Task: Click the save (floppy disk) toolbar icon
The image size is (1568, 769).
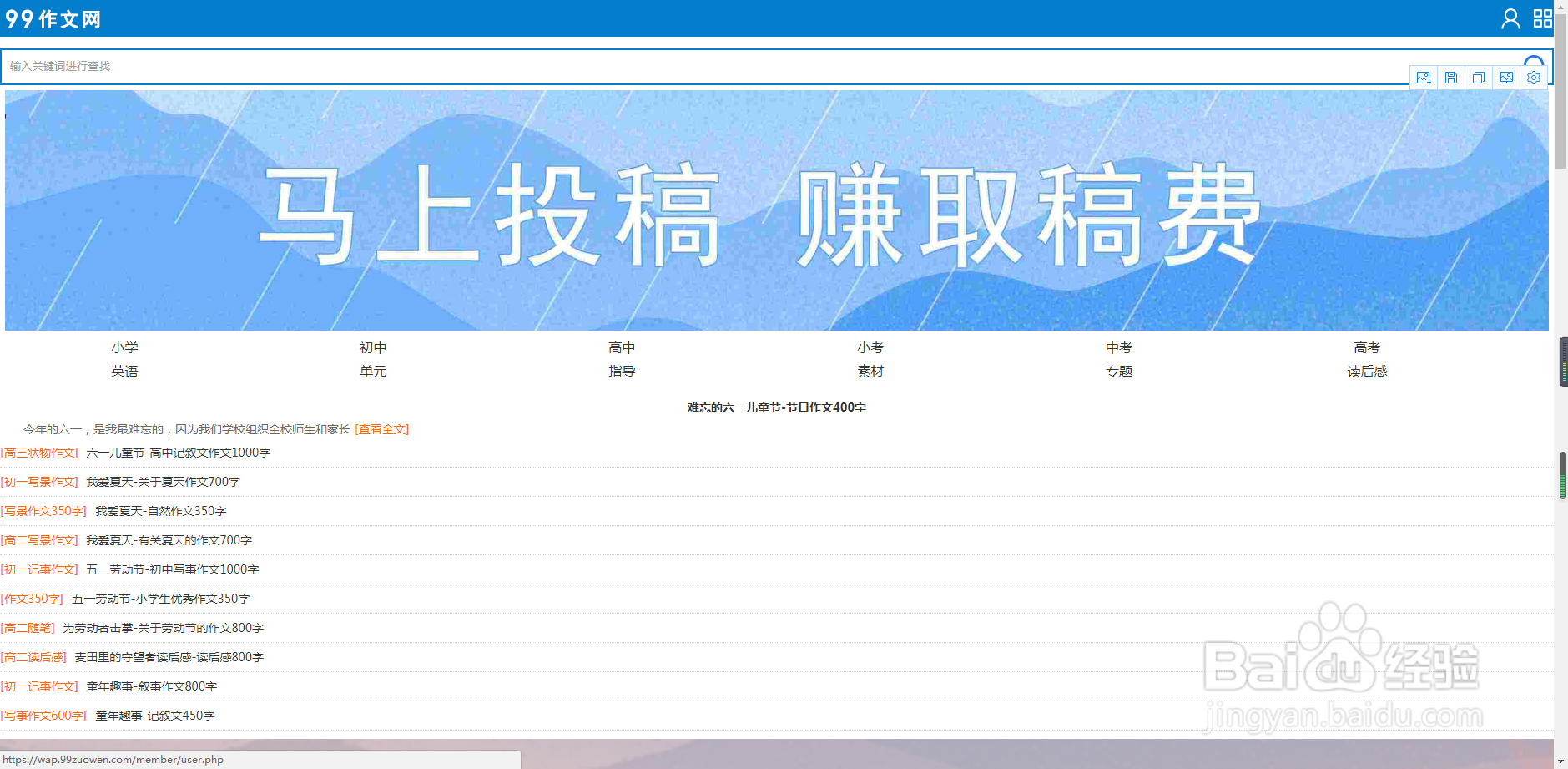Action: (x=1451, y=77)
